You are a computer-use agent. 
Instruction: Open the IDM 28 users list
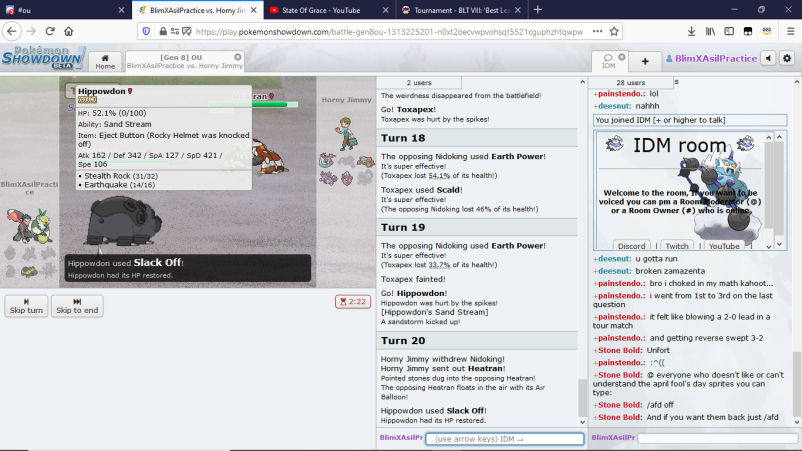(631, 82)
